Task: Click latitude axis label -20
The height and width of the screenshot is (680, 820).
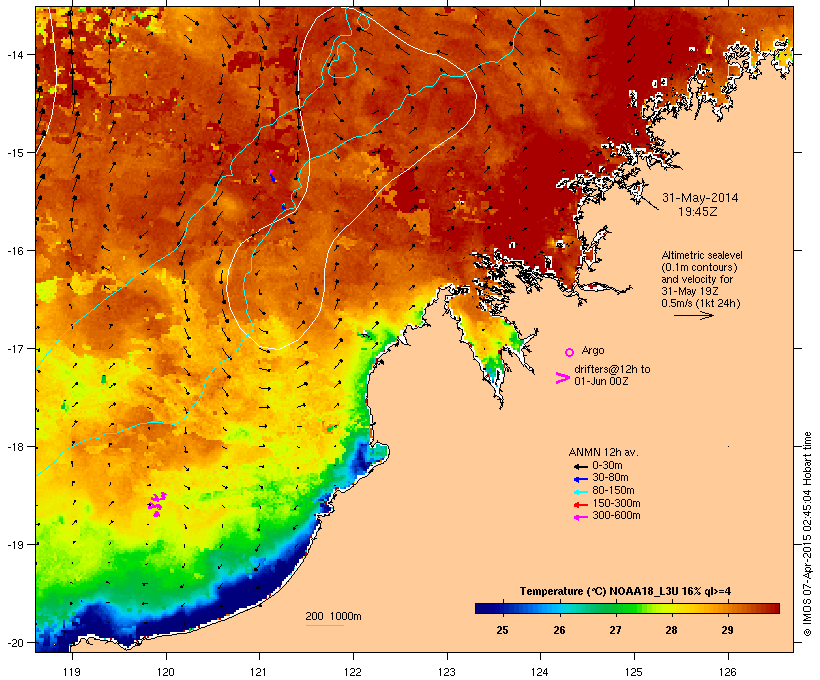Action: click(x=14, y=643)
